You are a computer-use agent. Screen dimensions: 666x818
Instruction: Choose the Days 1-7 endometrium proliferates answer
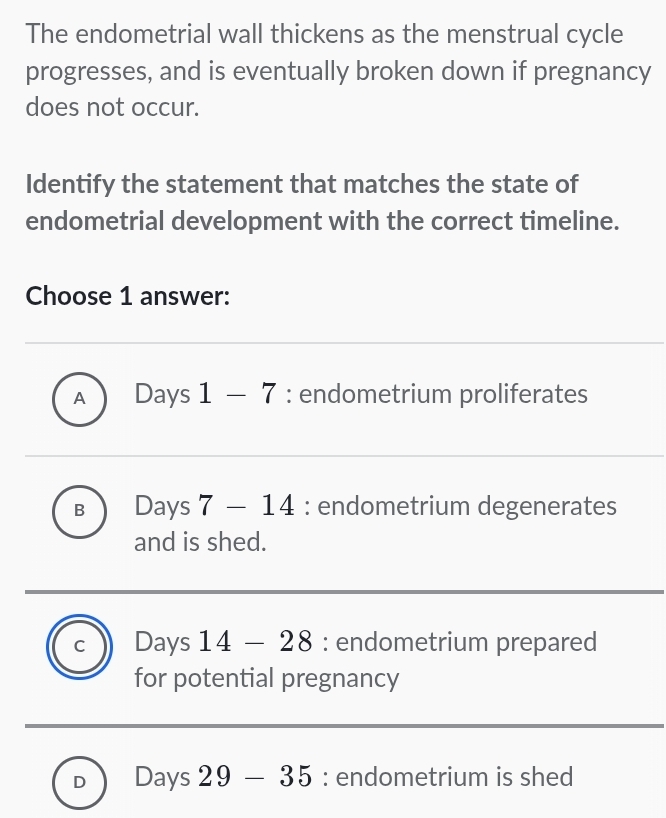point(360,394)
